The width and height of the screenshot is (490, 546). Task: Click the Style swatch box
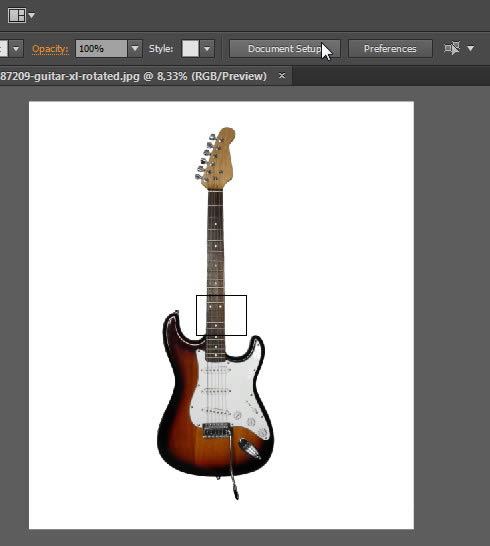point(190,49)
